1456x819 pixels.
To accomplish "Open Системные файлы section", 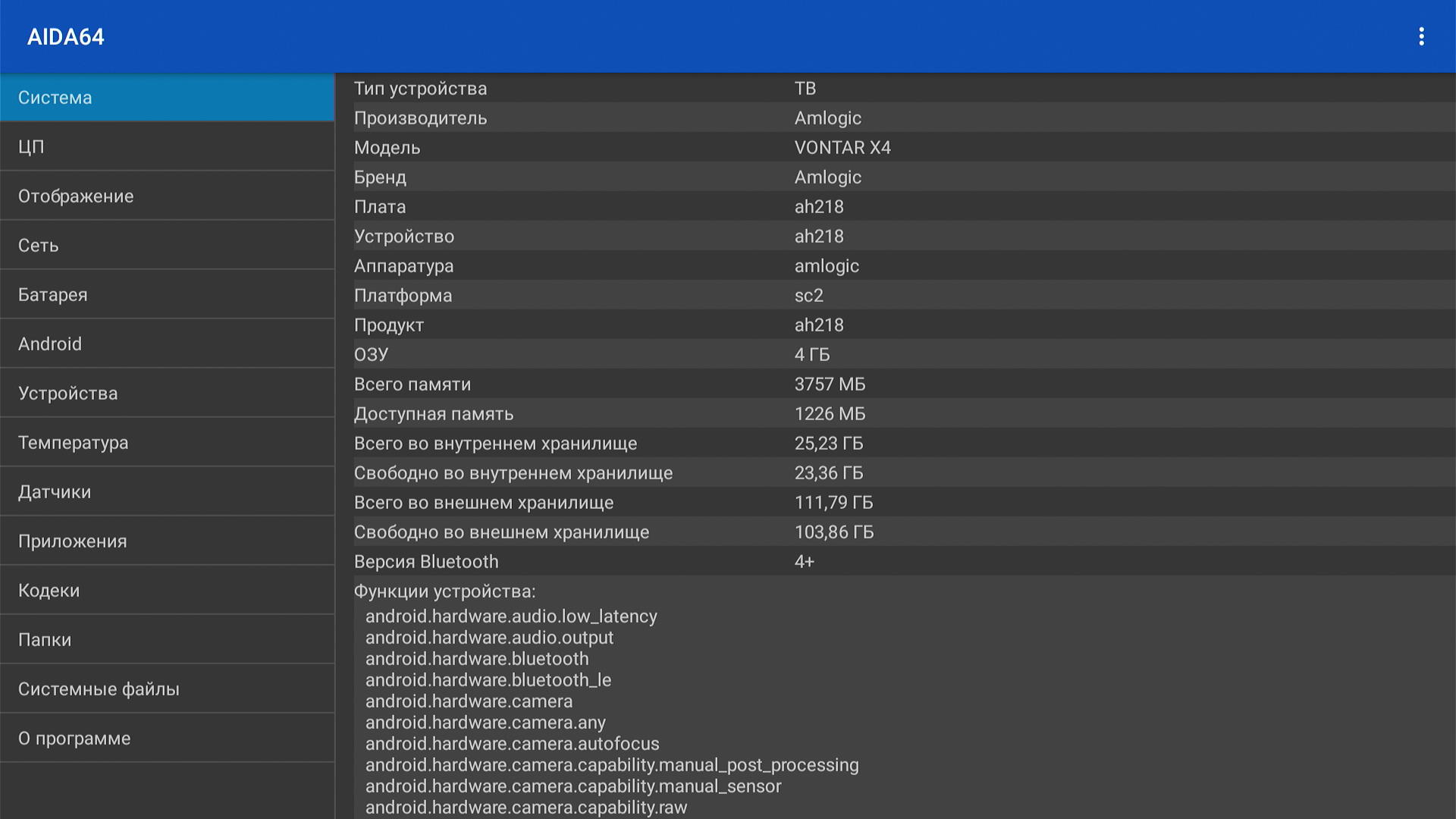I will pos(167,689).
